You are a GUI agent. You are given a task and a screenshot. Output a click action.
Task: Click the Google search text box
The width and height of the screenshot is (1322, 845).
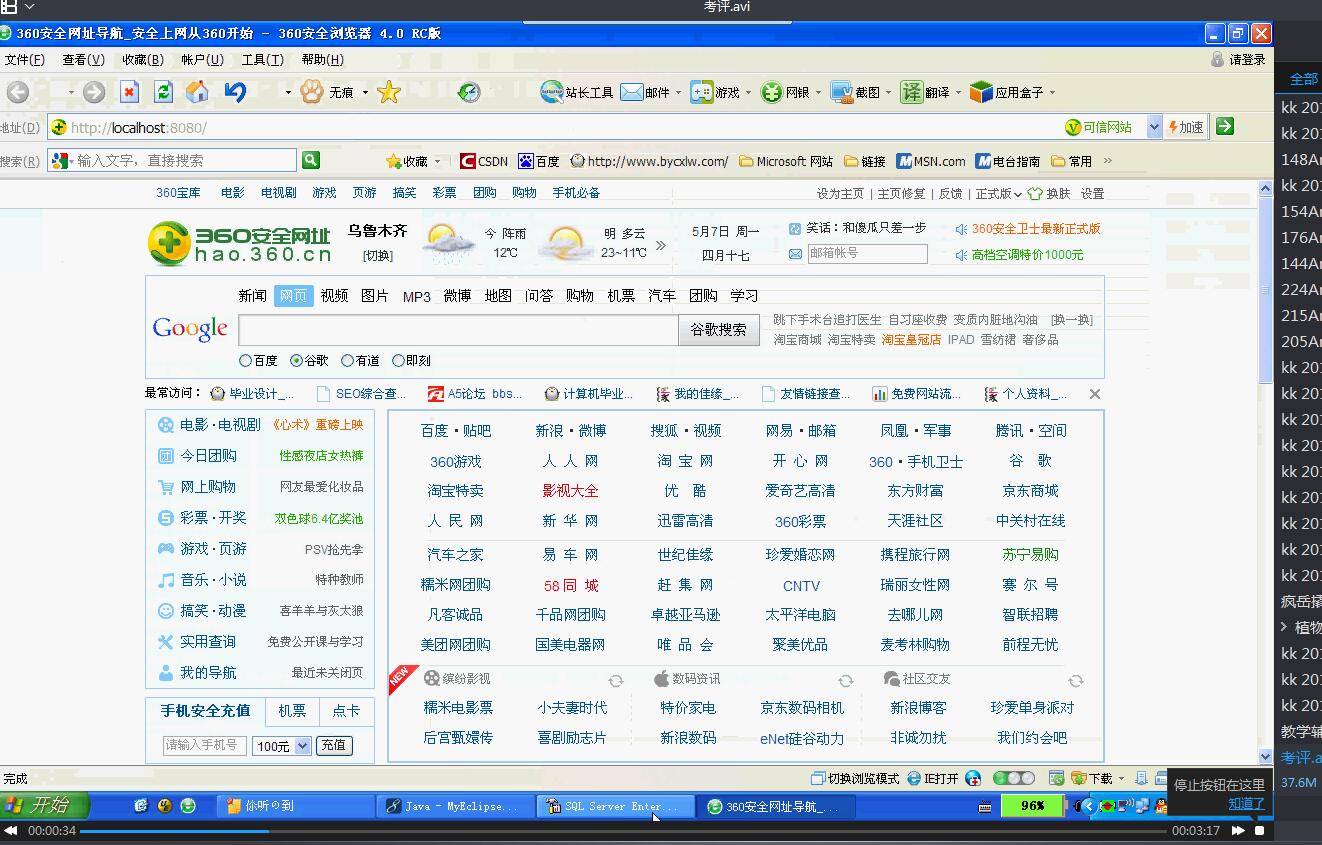tap(458, 330)
